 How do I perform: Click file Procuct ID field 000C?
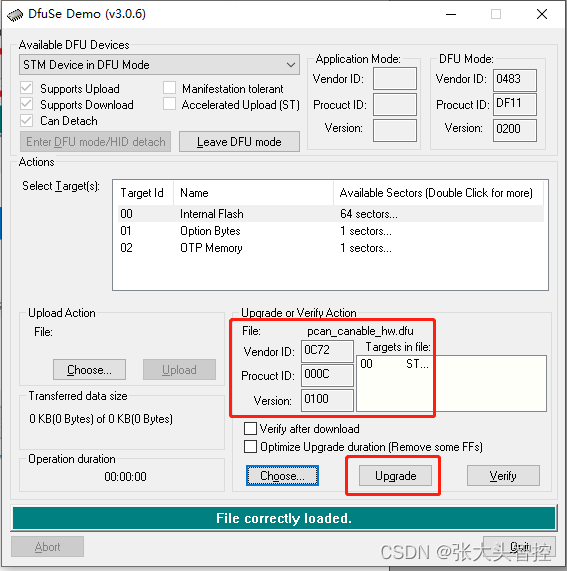tap(327, 375)
